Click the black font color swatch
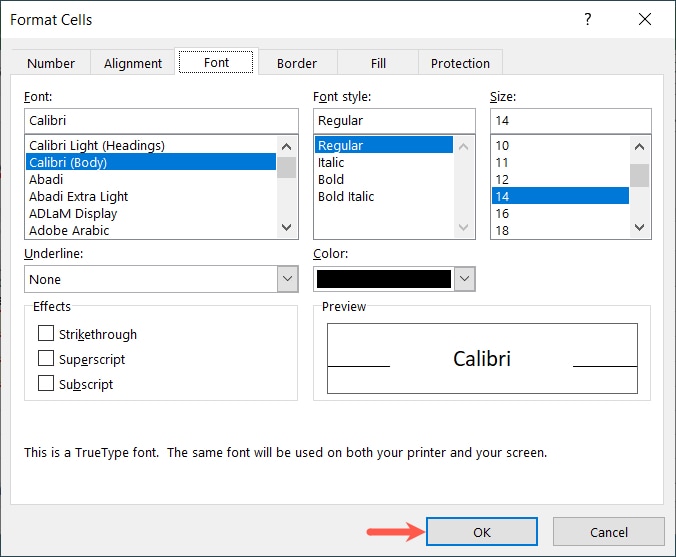Image resolution: width=676 pixels, height=557 pixels. (x=384, y=279)
